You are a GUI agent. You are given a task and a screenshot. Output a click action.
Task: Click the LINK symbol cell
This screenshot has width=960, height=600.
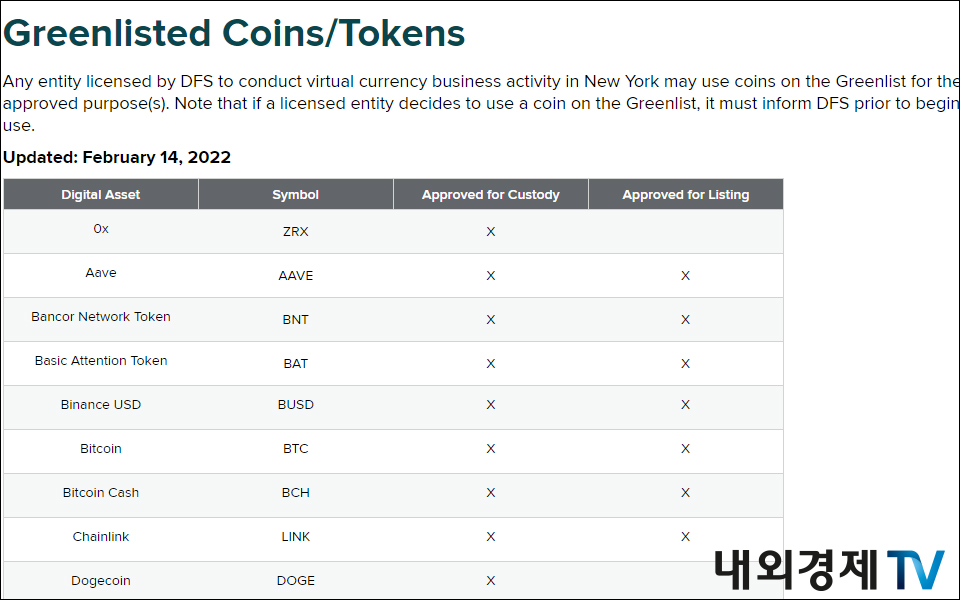pos(296,537)
